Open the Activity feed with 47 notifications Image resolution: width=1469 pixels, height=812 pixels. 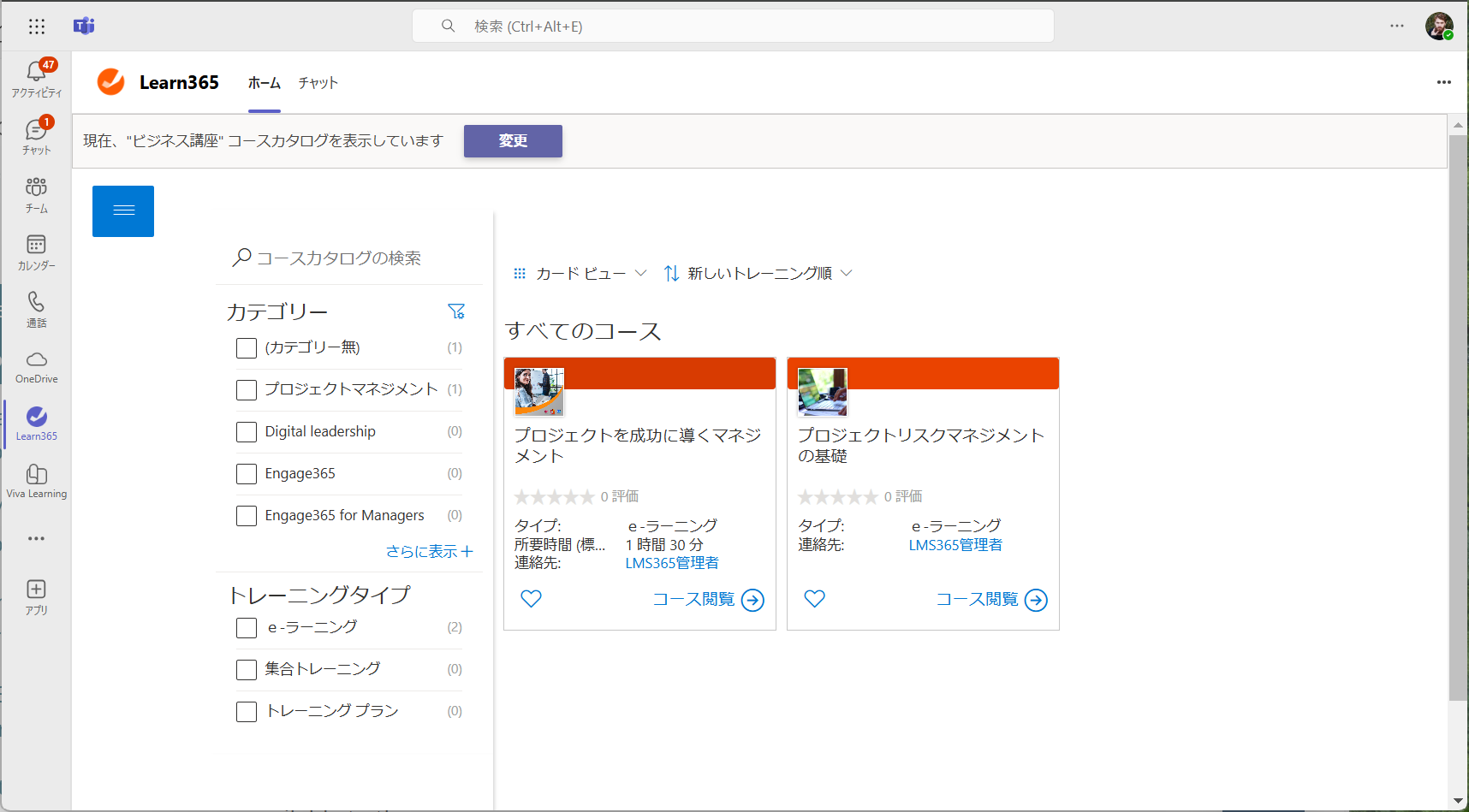coord(37,79)
